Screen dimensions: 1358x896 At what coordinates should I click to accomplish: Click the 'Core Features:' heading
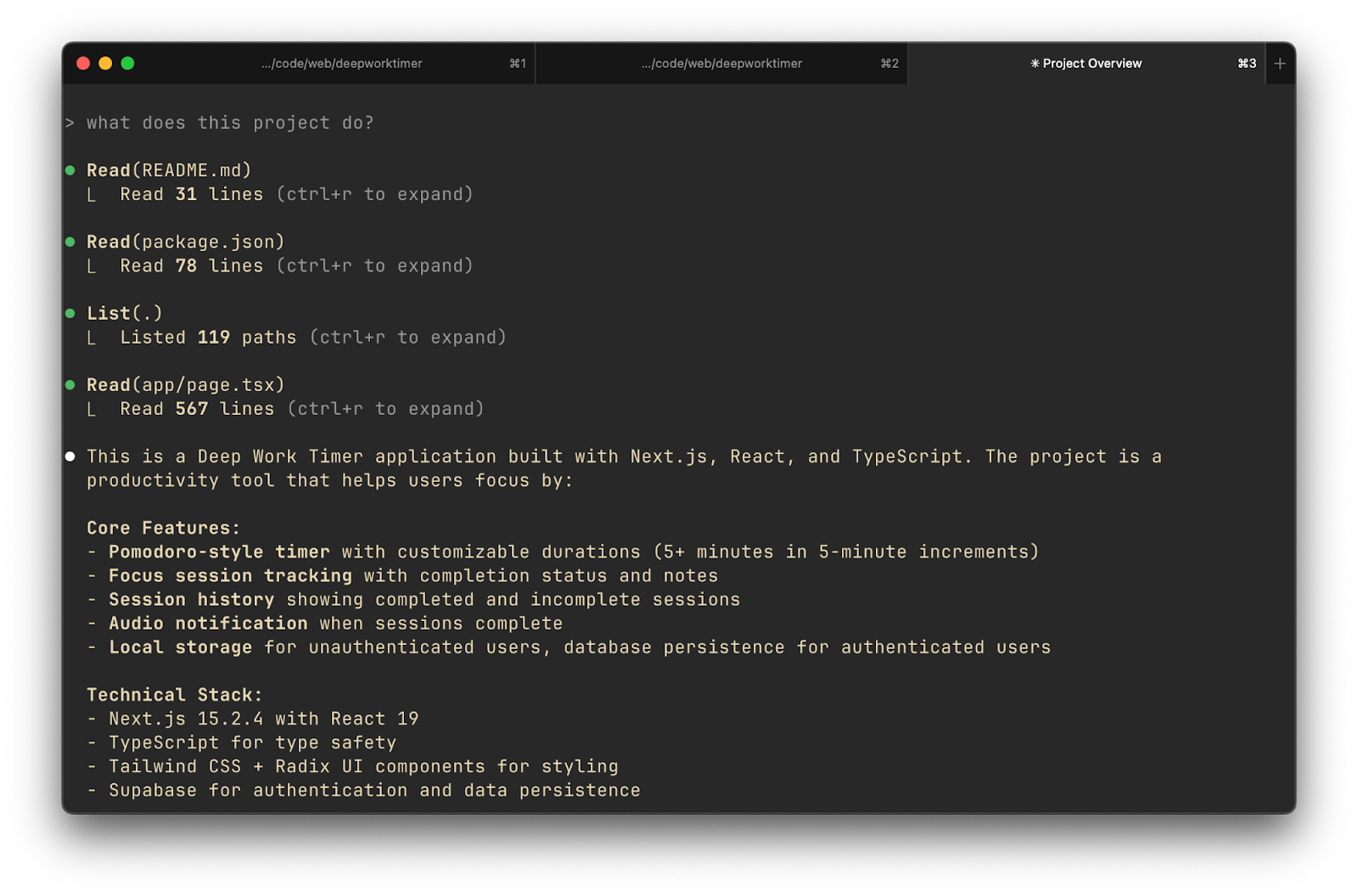coord(164,528)
